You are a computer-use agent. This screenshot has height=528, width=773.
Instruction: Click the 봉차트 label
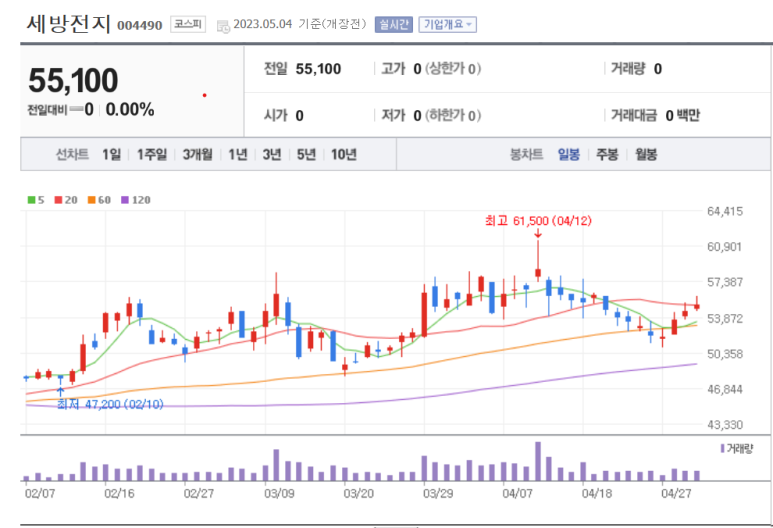click(x=526, y=155)
